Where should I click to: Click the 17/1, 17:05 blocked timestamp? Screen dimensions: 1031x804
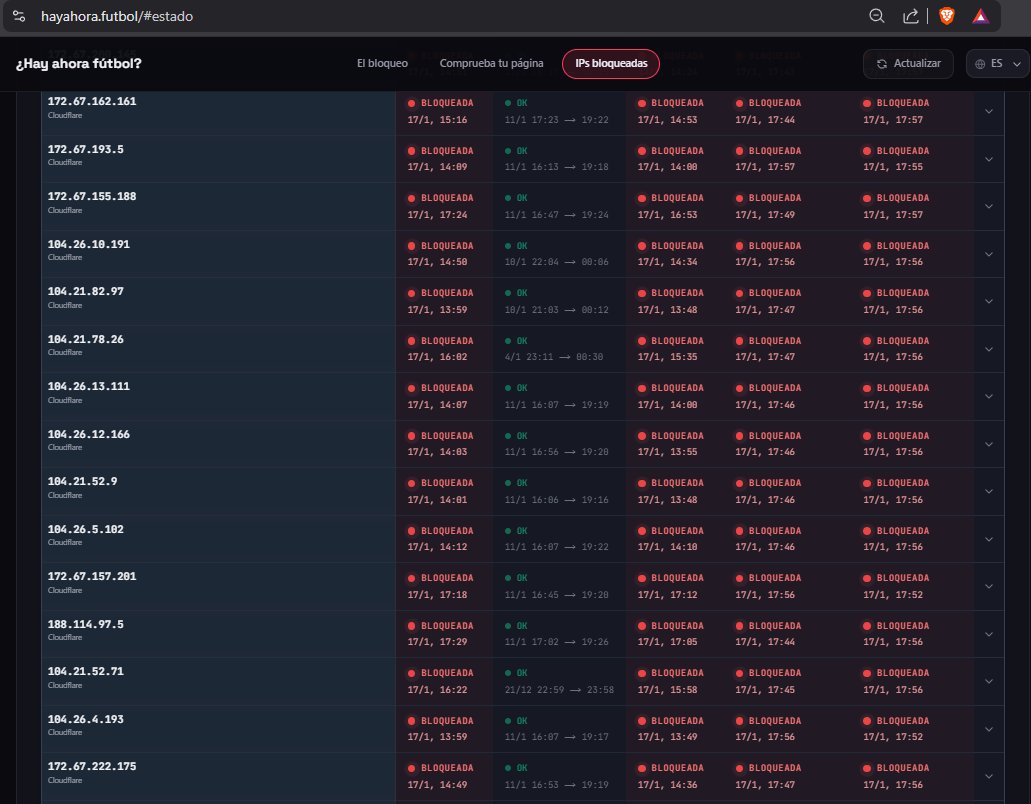[x=667, y=642]
